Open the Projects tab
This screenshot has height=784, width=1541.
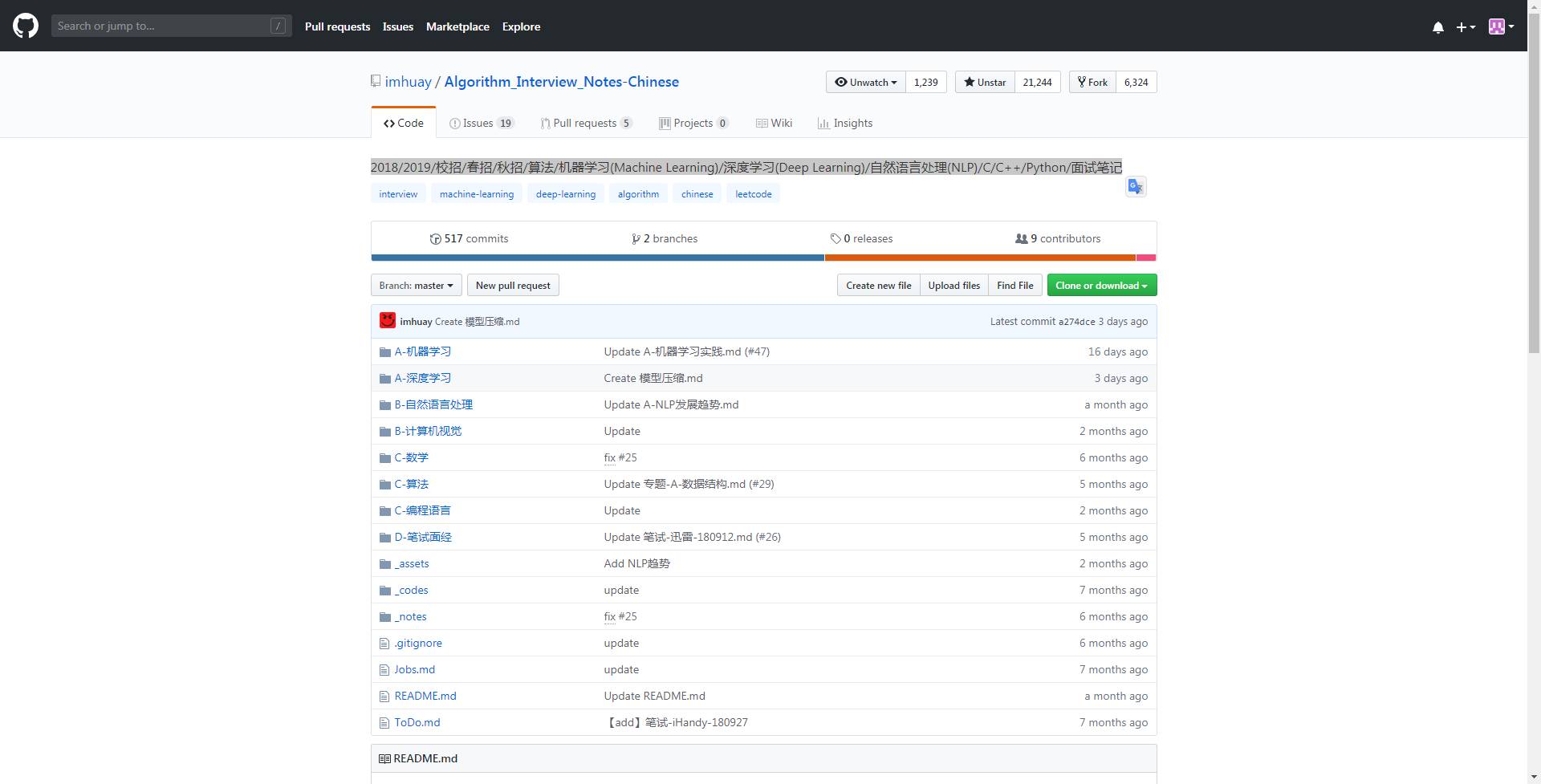(x=694, y=123)
